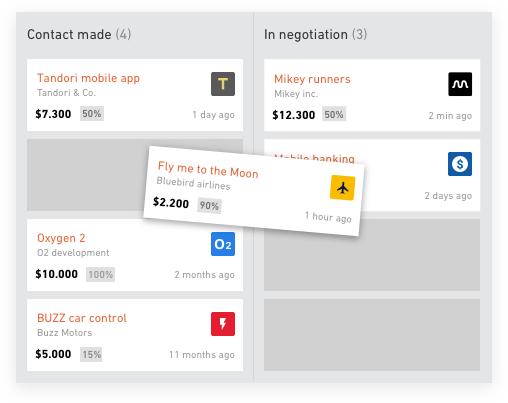Viewport: 508px width, 403px height.
Task: Click the 50% badge on Tandori card
Action: coord(92,114)
